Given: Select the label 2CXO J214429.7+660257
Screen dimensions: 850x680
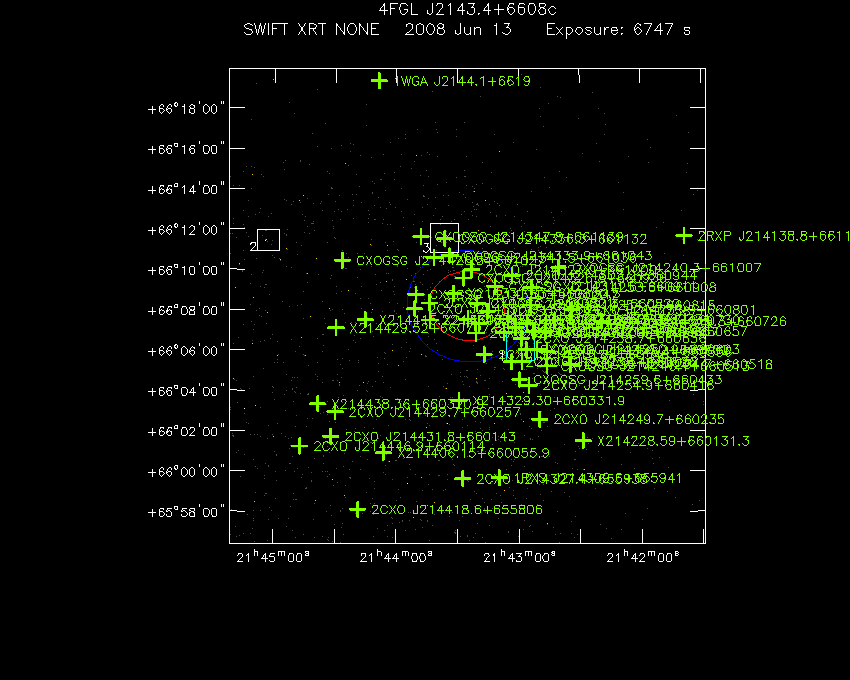Looking at the screenshot, I should (434, 412).
